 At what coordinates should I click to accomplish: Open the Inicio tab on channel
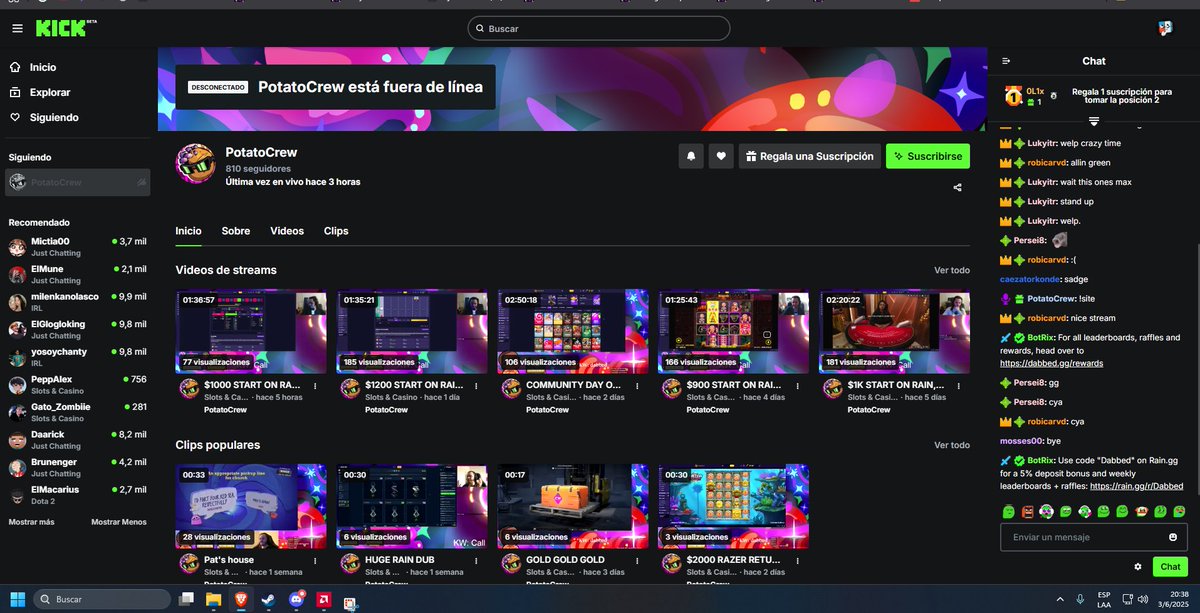click(188, 231)
